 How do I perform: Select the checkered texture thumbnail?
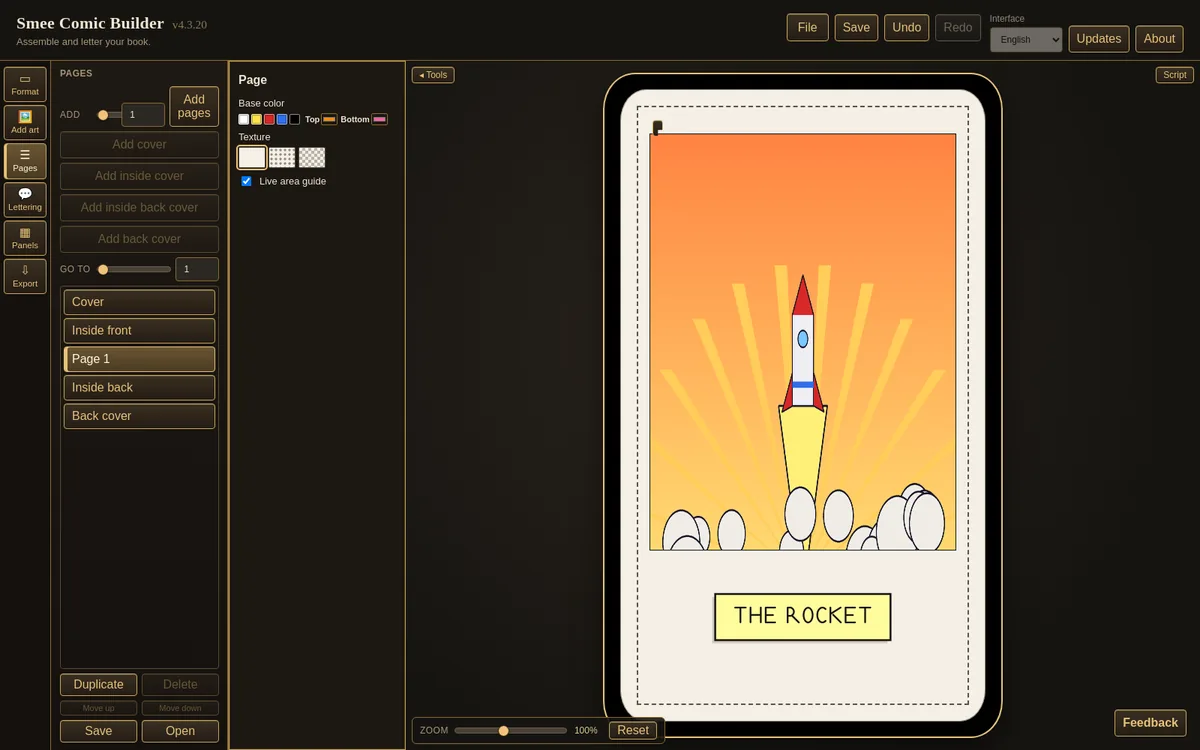click(312, 157)
